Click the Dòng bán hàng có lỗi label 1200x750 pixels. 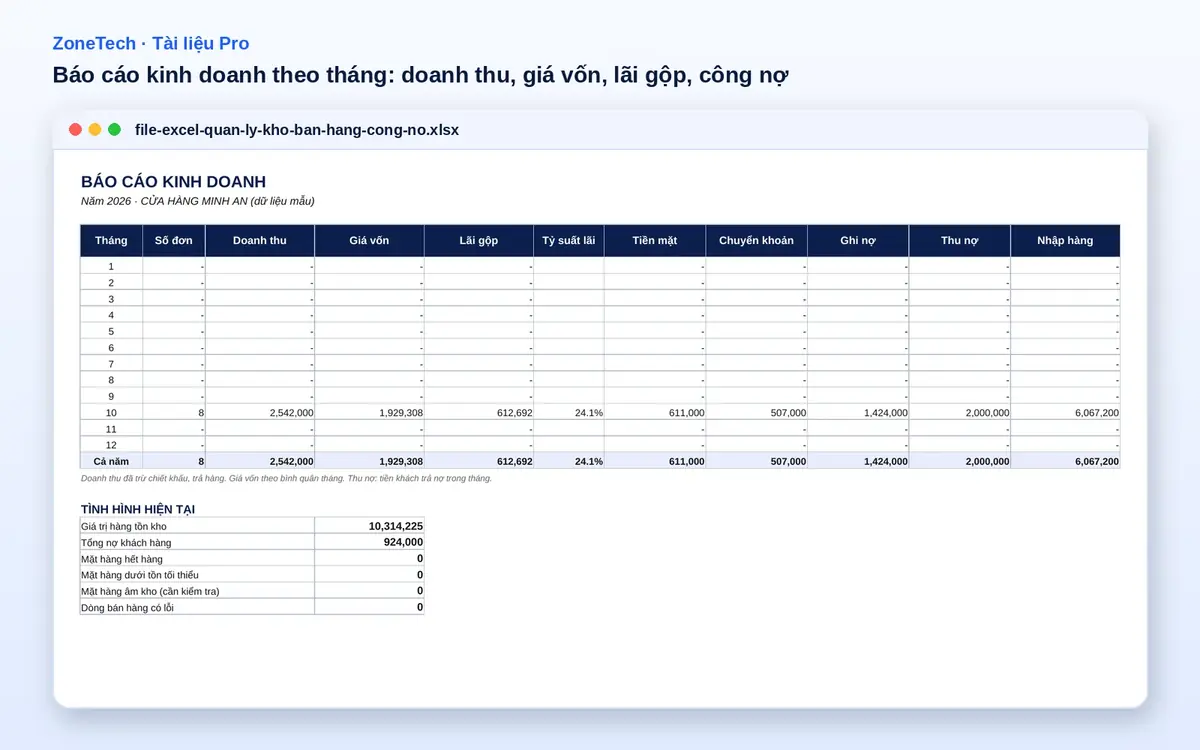coord(197,607)
